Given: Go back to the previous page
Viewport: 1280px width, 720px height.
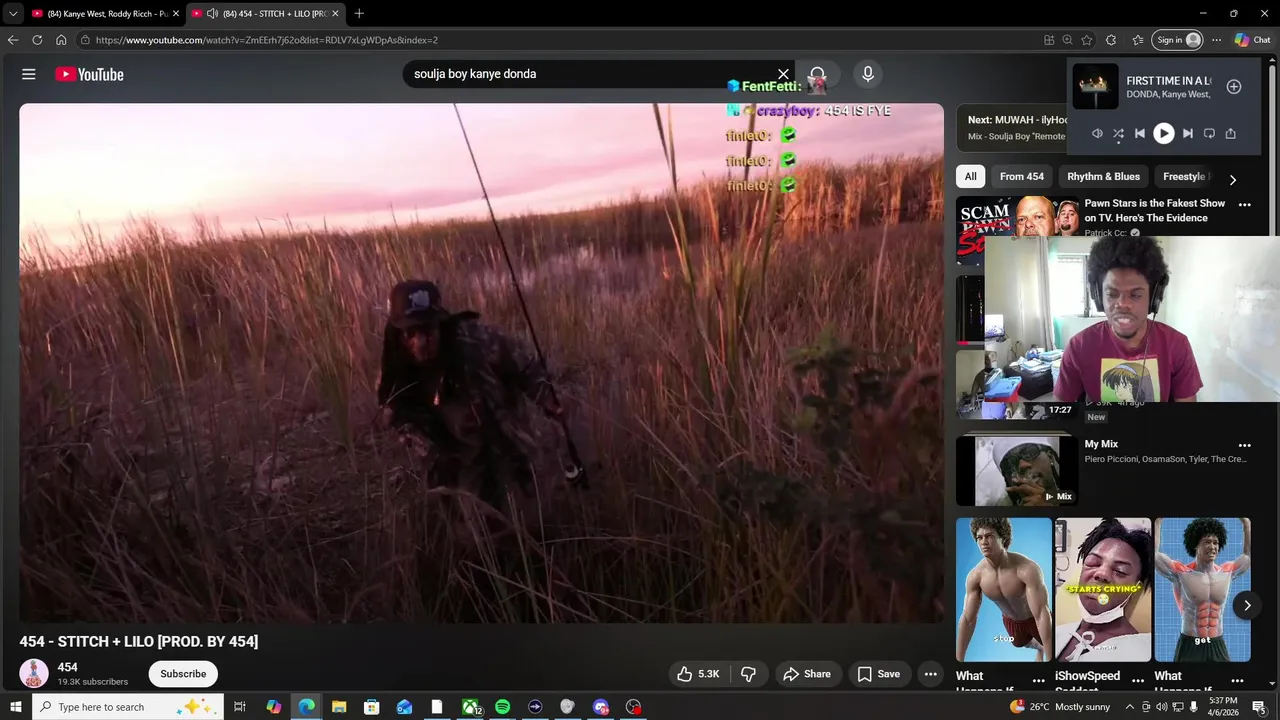Looking at the screenshot, I should 13,40.
